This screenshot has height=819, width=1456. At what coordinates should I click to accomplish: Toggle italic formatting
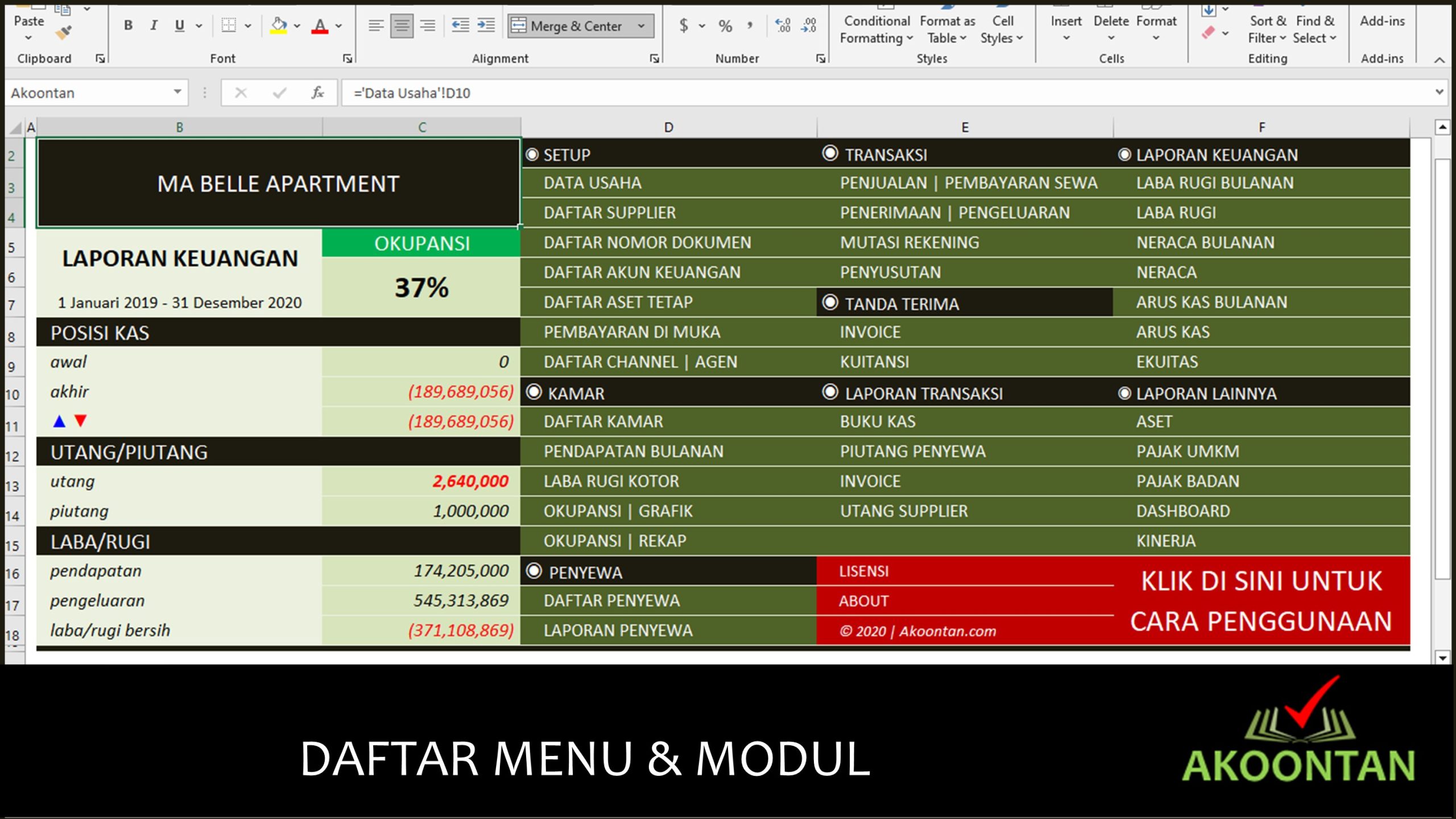click(153, 26)
